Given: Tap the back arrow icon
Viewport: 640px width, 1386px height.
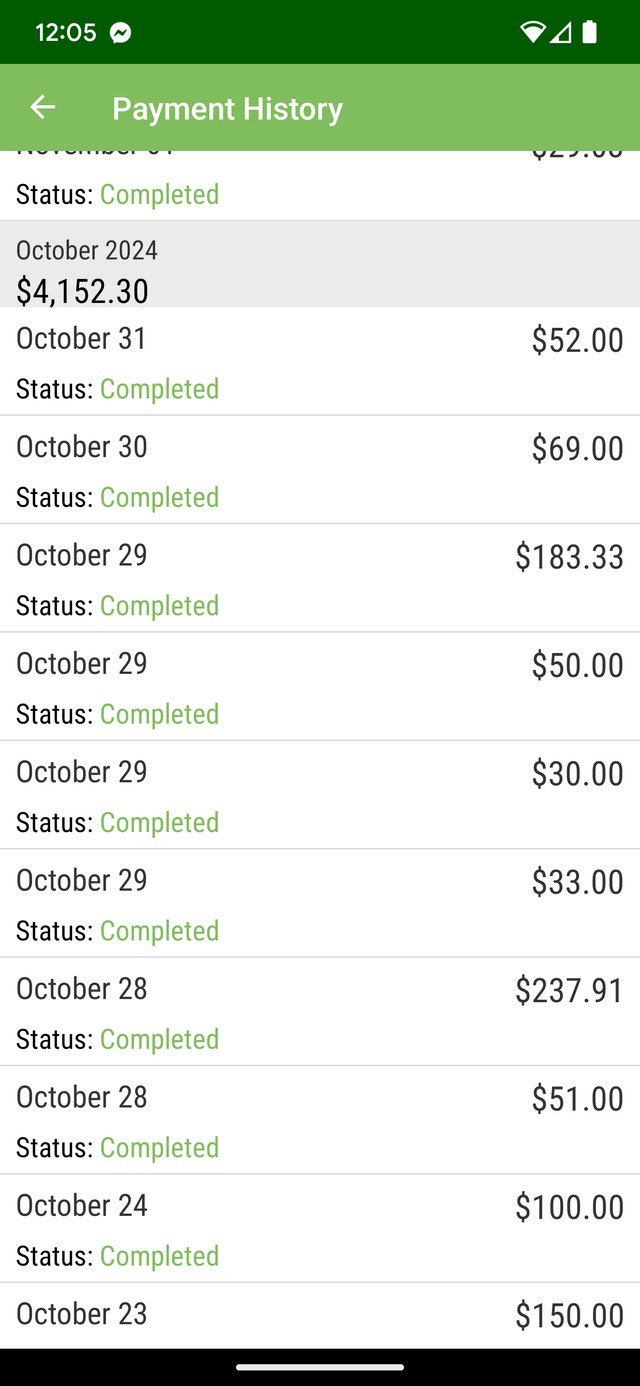Looking at the screenshot, I should pos(42,108).
